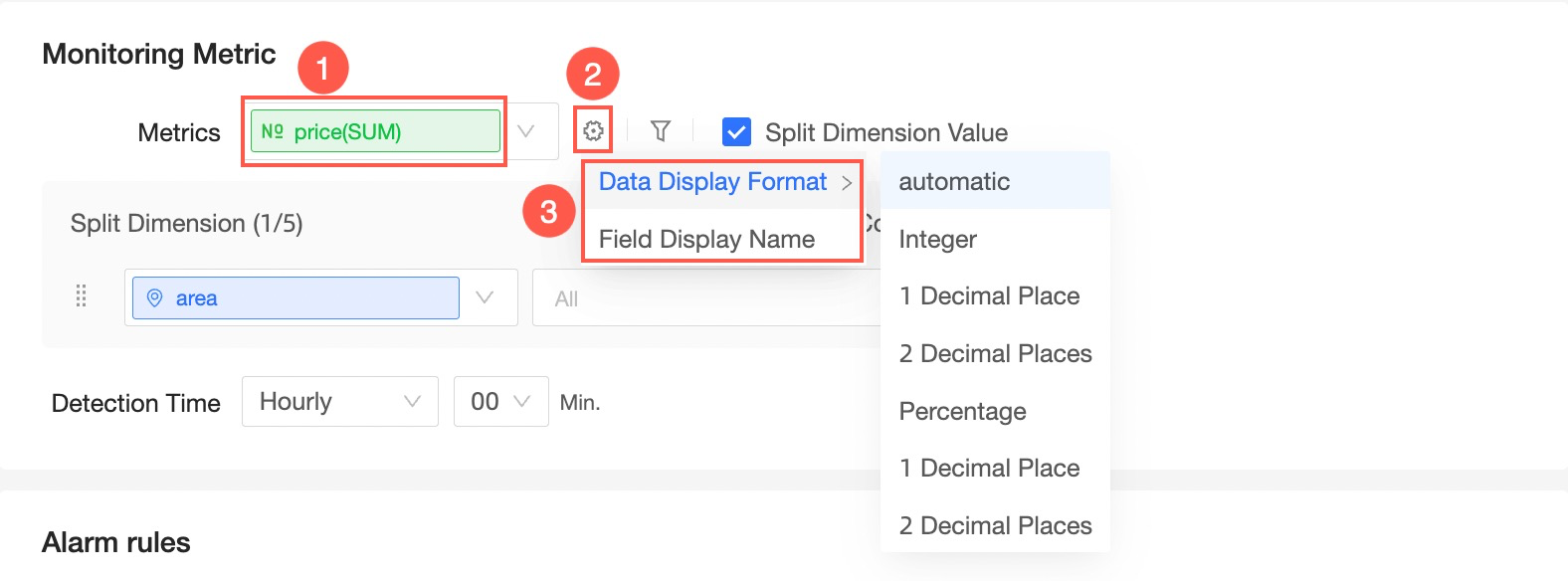Image resolution: width=1568 pixels, height=581 pixels.
Task: Toggle Split Dimension Value checkbox
Action: click(x=736, y=131)
